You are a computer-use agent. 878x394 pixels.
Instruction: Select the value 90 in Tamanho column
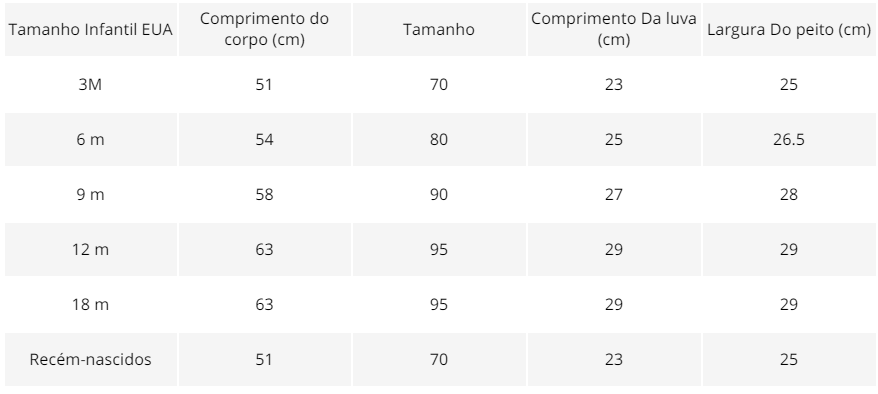439,194
